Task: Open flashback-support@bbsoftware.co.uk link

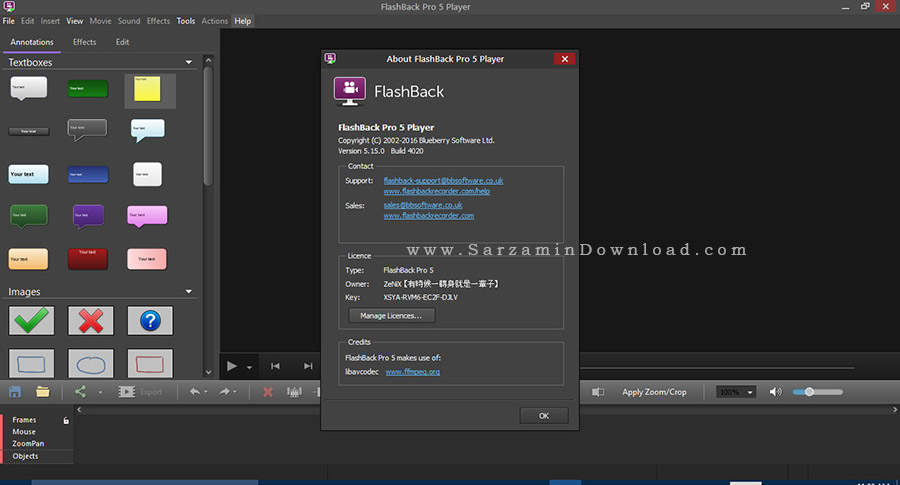Action: coord(443,181)
